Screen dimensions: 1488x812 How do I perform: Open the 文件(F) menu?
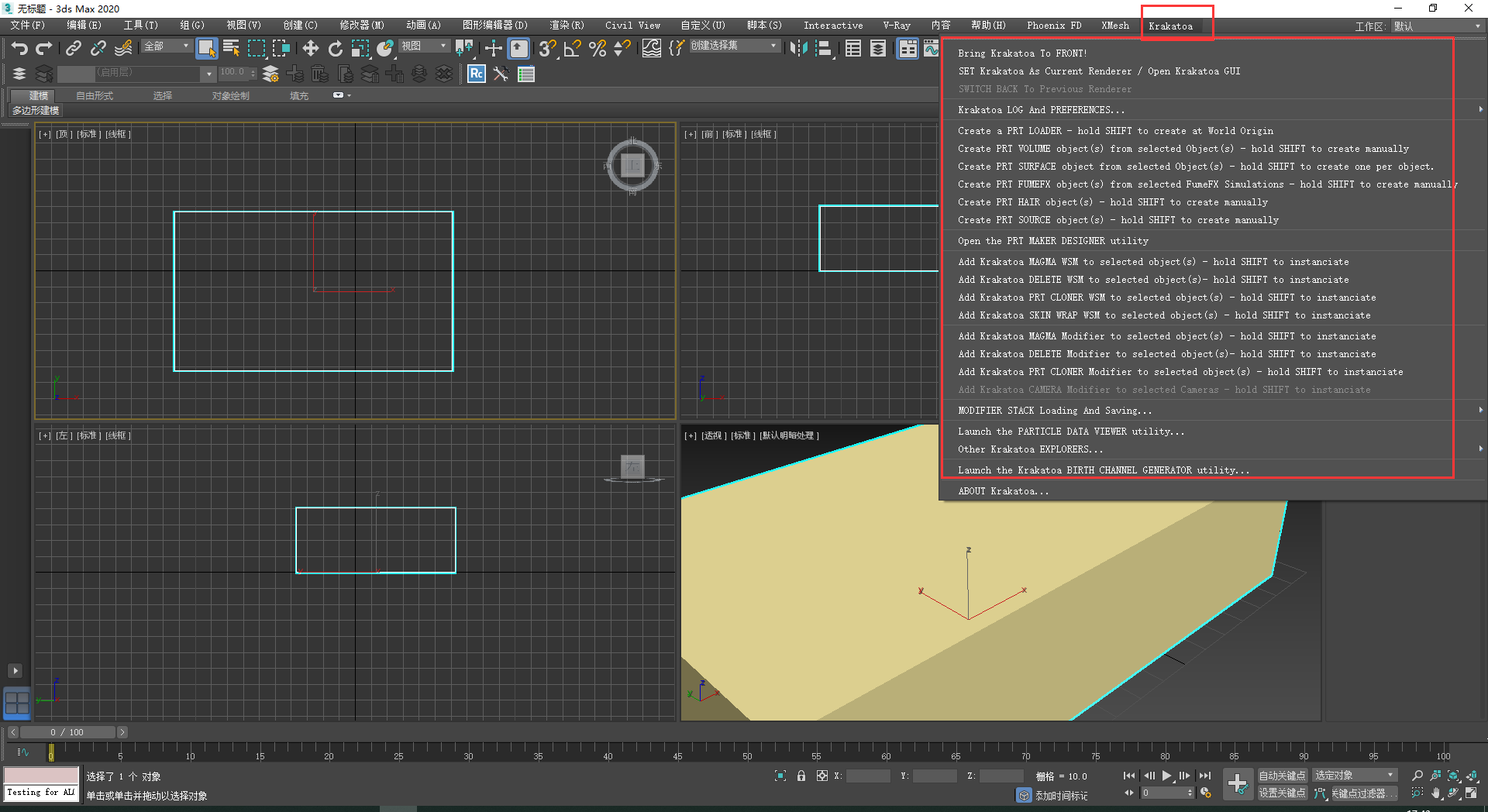coord(28,26)
